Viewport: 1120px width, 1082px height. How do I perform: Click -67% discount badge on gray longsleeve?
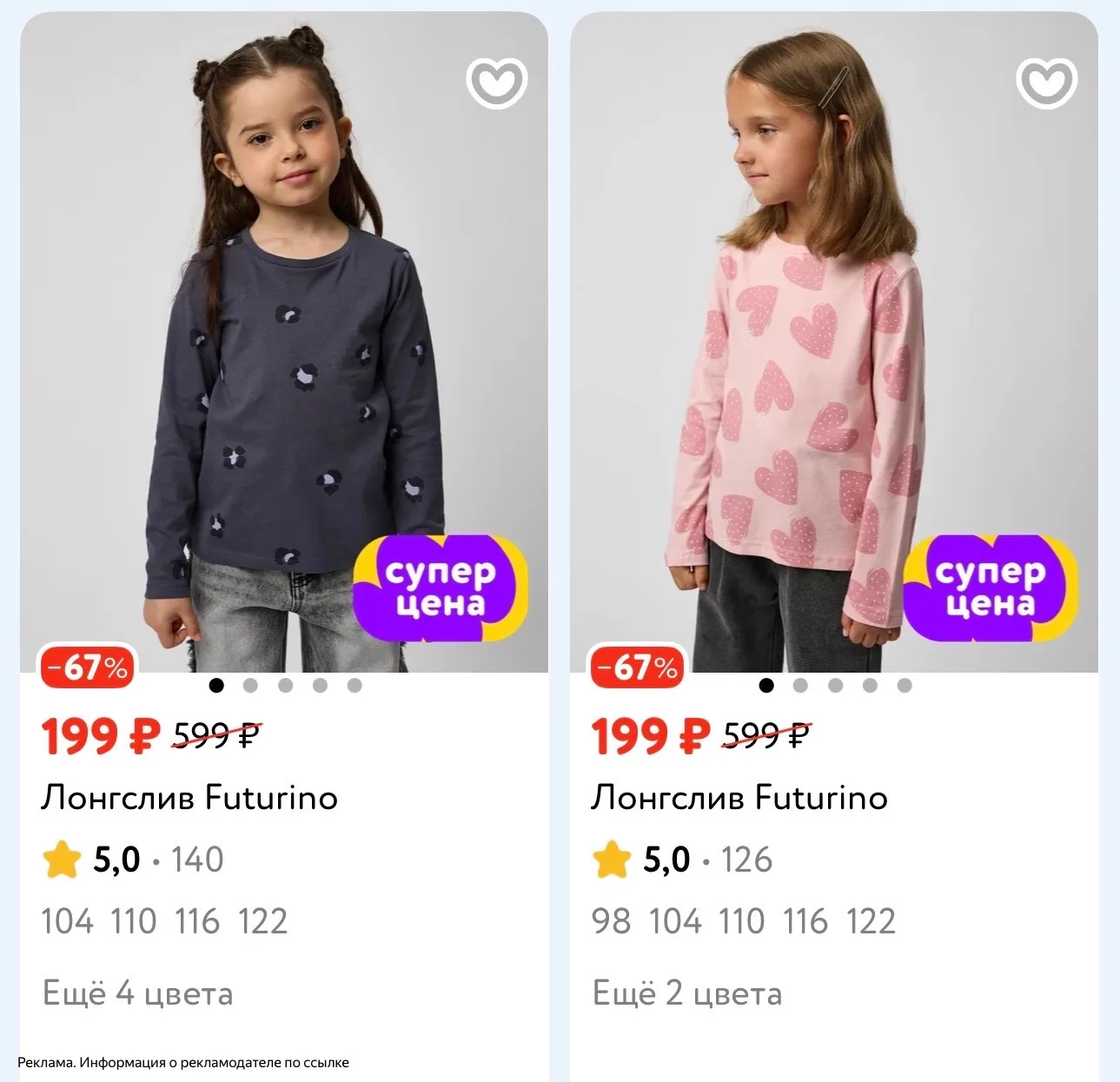tap(87, 667)
